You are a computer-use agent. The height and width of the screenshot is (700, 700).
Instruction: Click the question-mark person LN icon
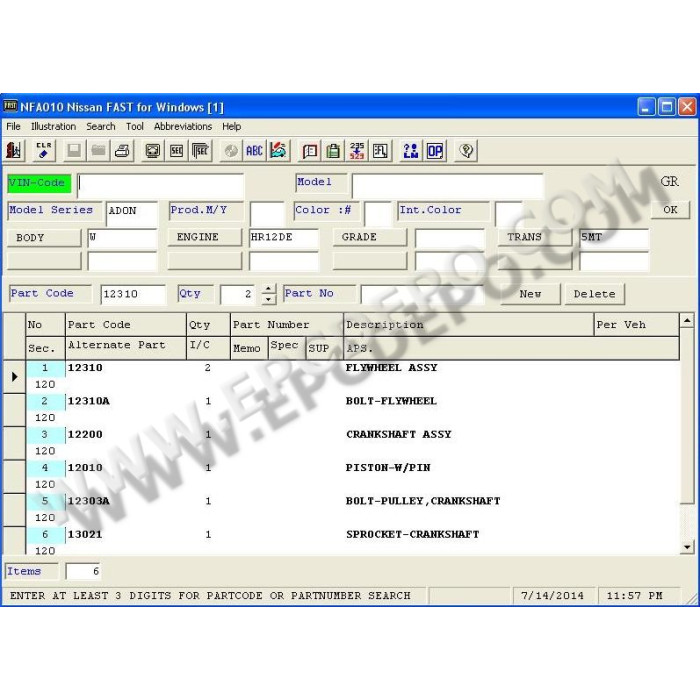[x=411, y=151]
